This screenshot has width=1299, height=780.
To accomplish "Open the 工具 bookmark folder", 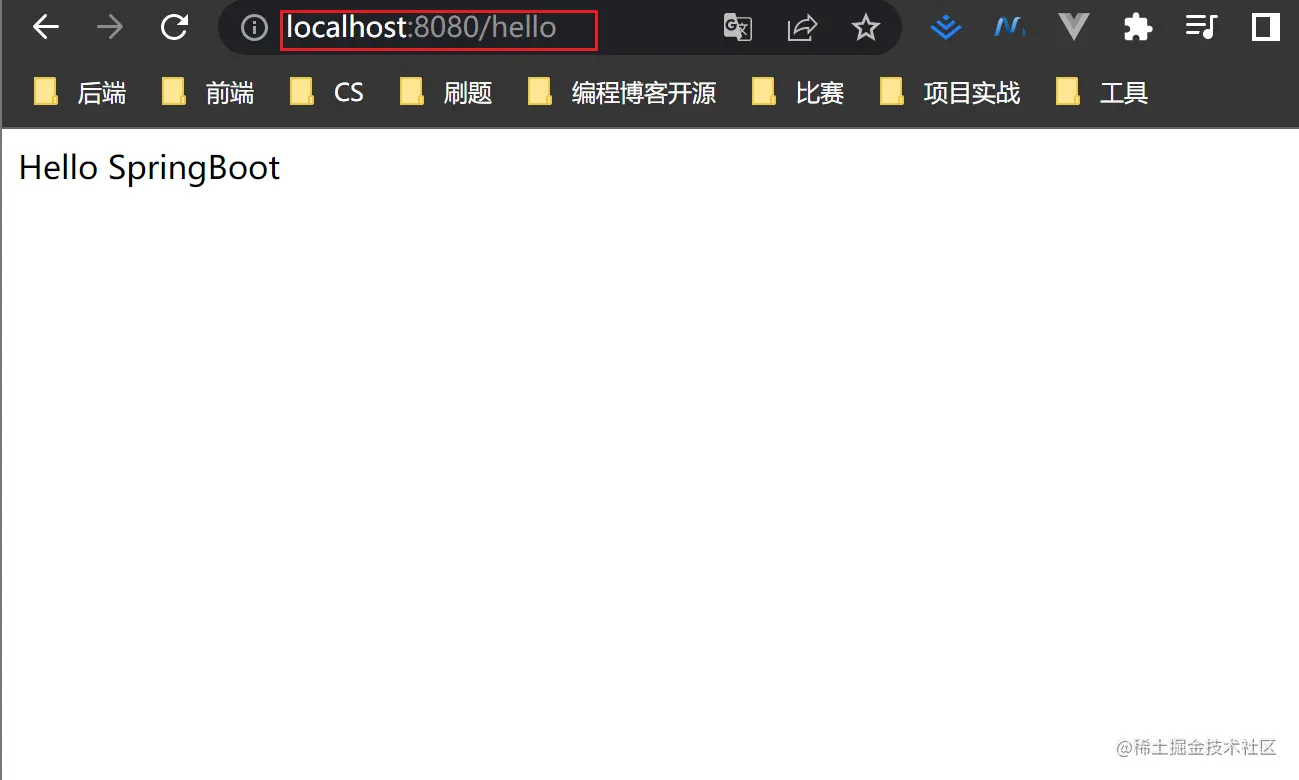I will pyautogui.click(x=1102, y=93).
